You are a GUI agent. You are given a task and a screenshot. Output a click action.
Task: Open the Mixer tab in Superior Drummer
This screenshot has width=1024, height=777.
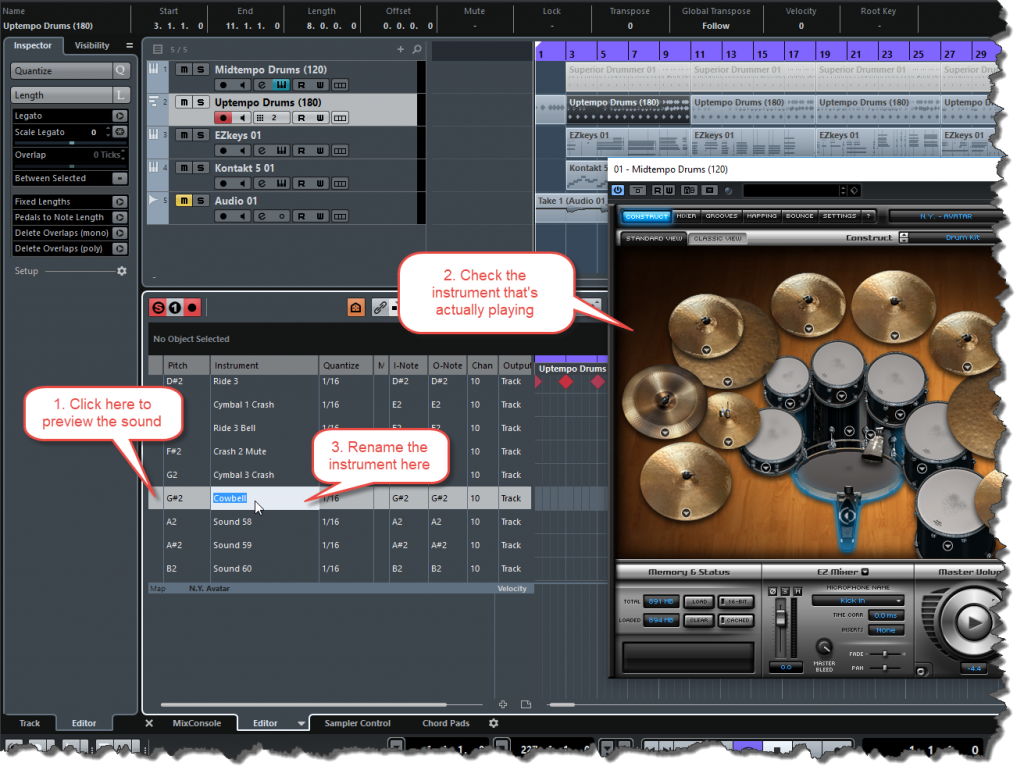pyautogui.click(x=686, y=216)
